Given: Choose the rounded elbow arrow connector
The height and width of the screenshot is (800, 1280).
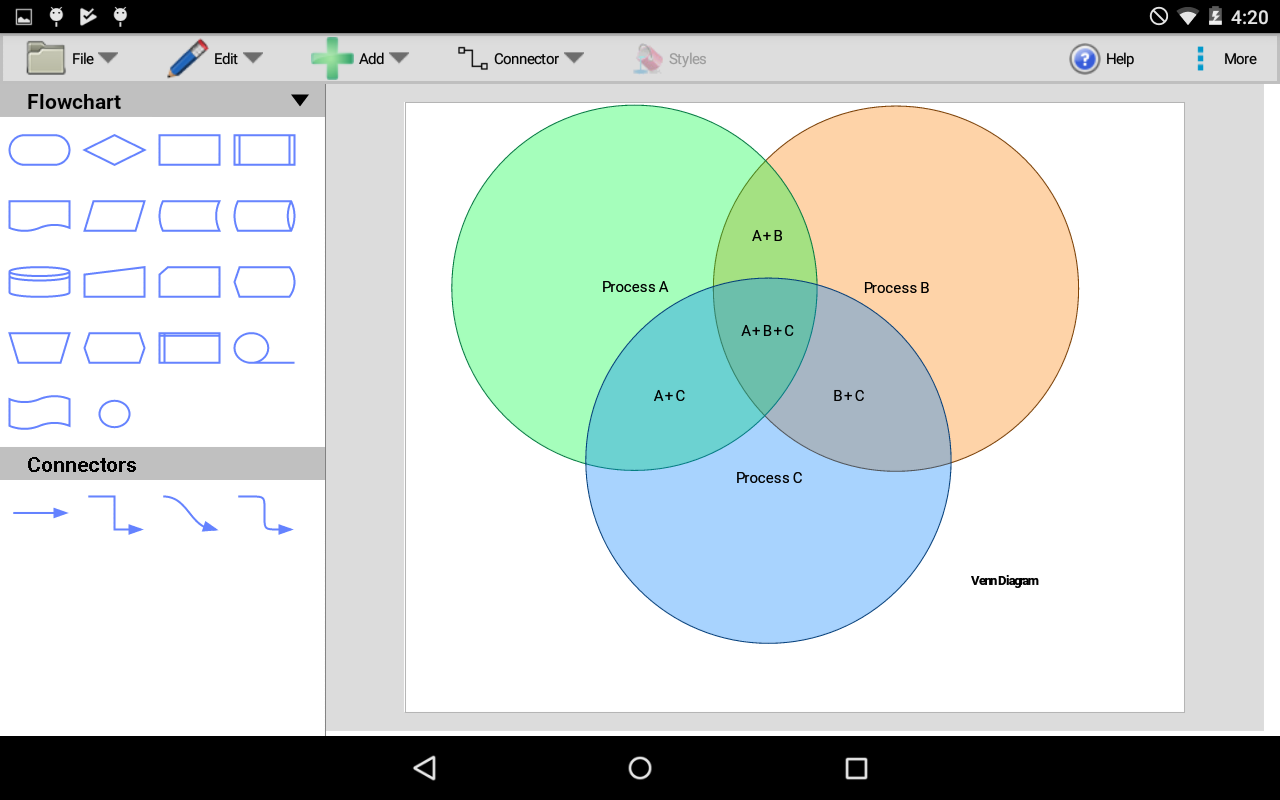Looking at the screenshot, I should [265, 514].
